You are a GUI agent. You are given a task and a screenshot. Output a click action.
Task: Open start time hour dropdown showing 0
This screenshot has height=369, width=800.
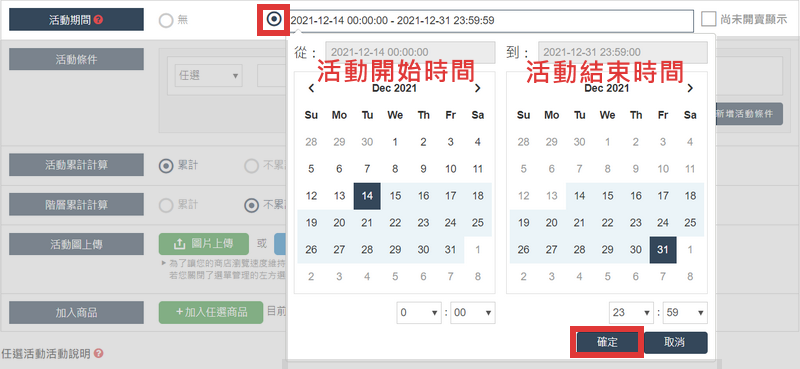click(419, 312)
